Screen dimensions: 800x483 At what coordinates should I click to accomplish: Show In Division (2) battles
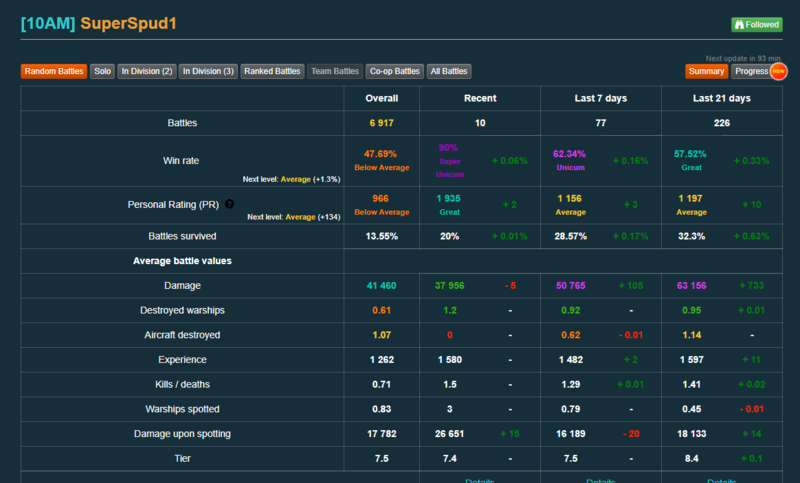pyautogui.click(x=147, y=71)
